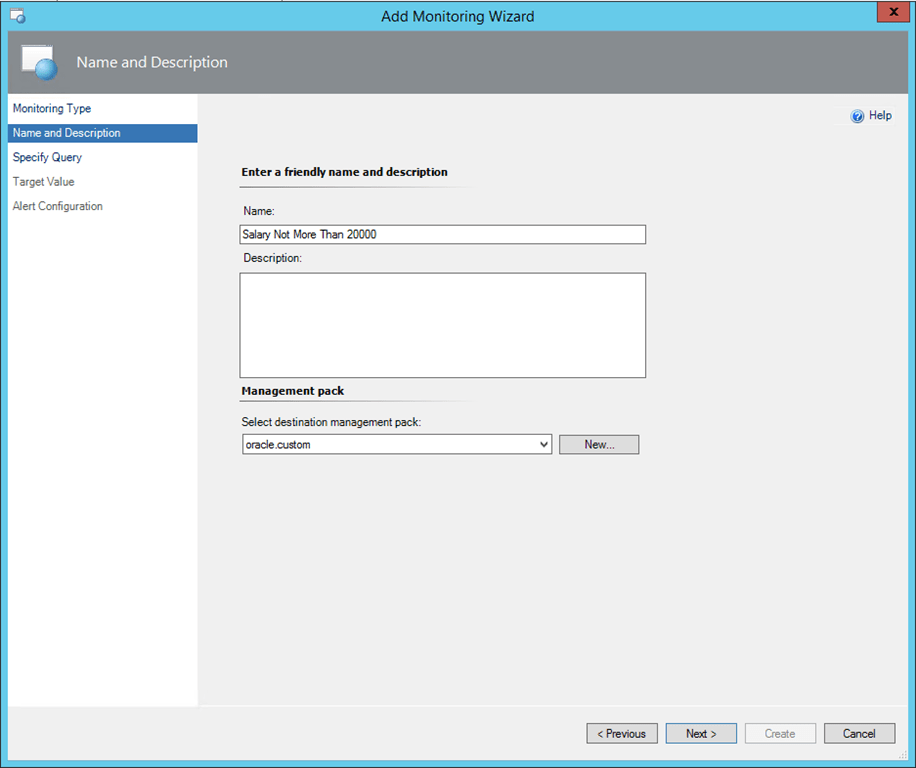
Task: Select the Target Value step
Action: pos(43,182)
